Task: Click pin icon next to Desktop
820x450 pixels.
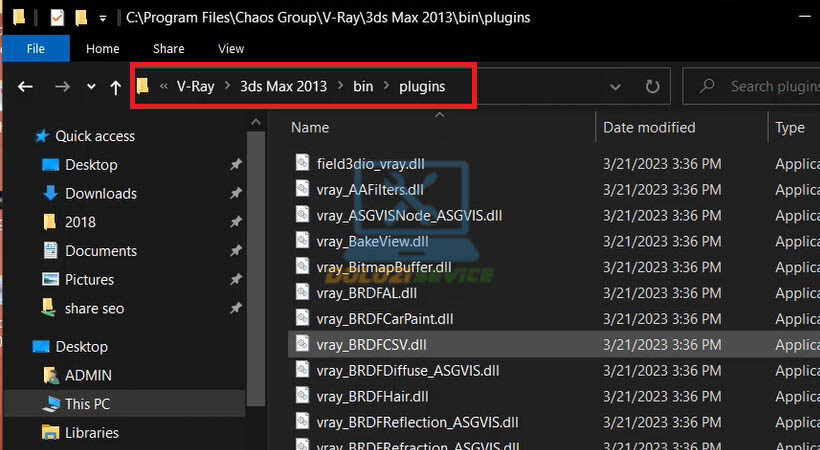Action: point(236,165)
